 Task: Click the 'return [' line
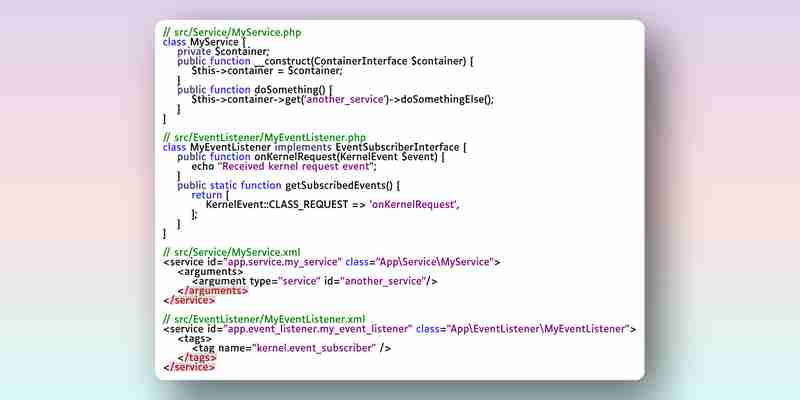click(x=210, y=195)
